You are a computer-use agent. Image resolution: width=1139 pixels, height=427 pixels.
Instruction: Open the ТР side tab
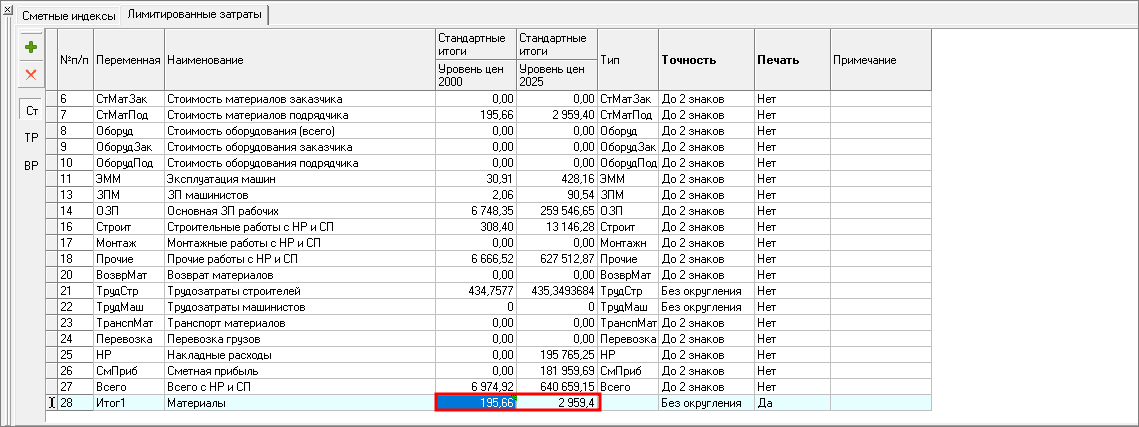31,138
